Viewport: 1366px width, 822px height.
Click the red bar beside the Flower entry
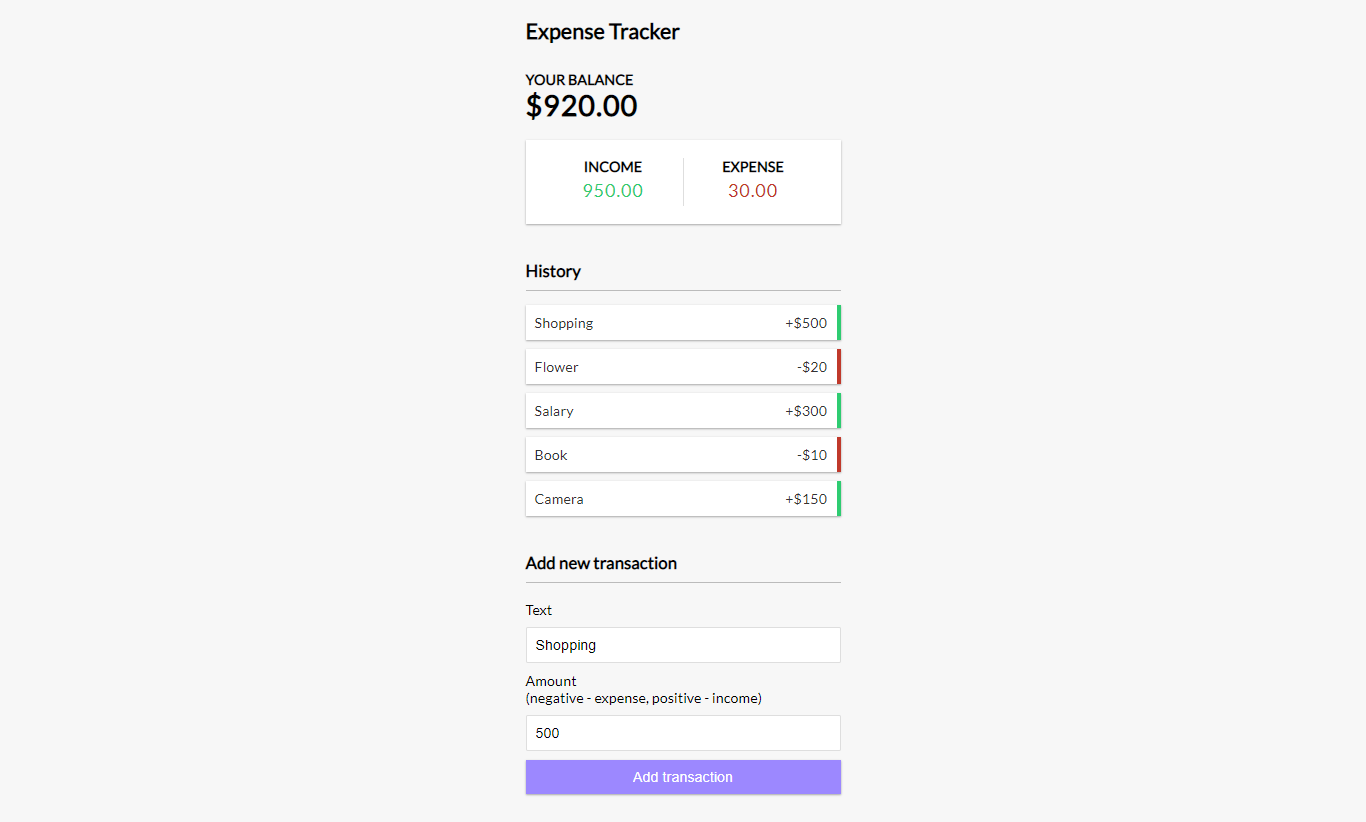tap(839, 366)
